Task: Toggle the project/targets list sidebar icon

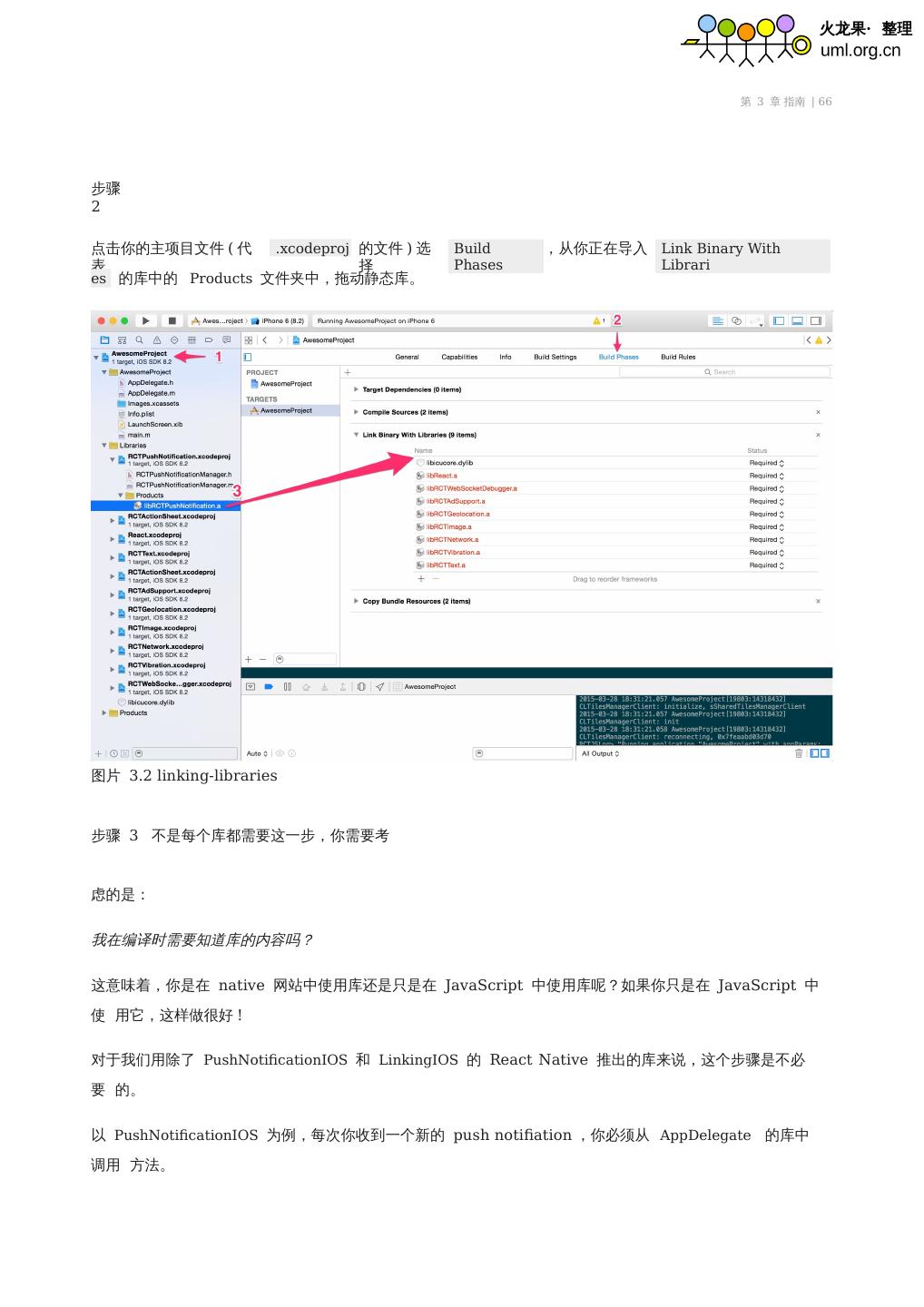Action: (x=248, y=358)
